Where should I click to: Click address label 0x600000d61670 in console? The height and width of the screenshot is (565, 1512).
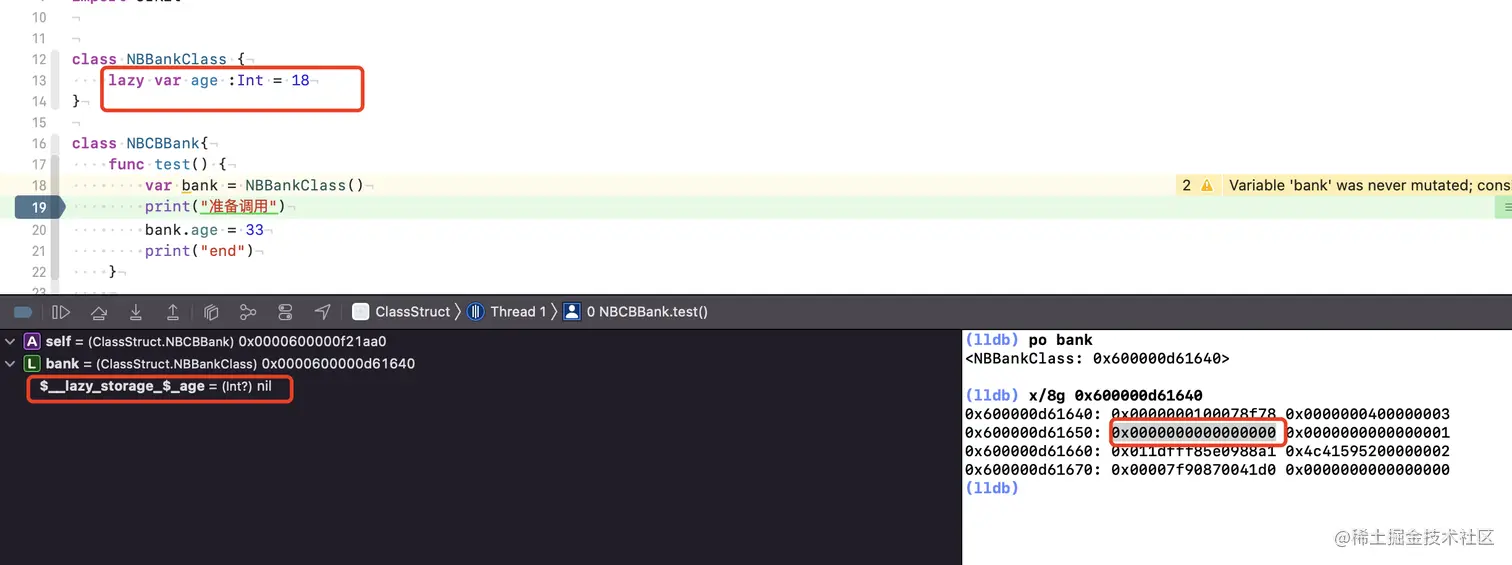(x=1034, y=469)
